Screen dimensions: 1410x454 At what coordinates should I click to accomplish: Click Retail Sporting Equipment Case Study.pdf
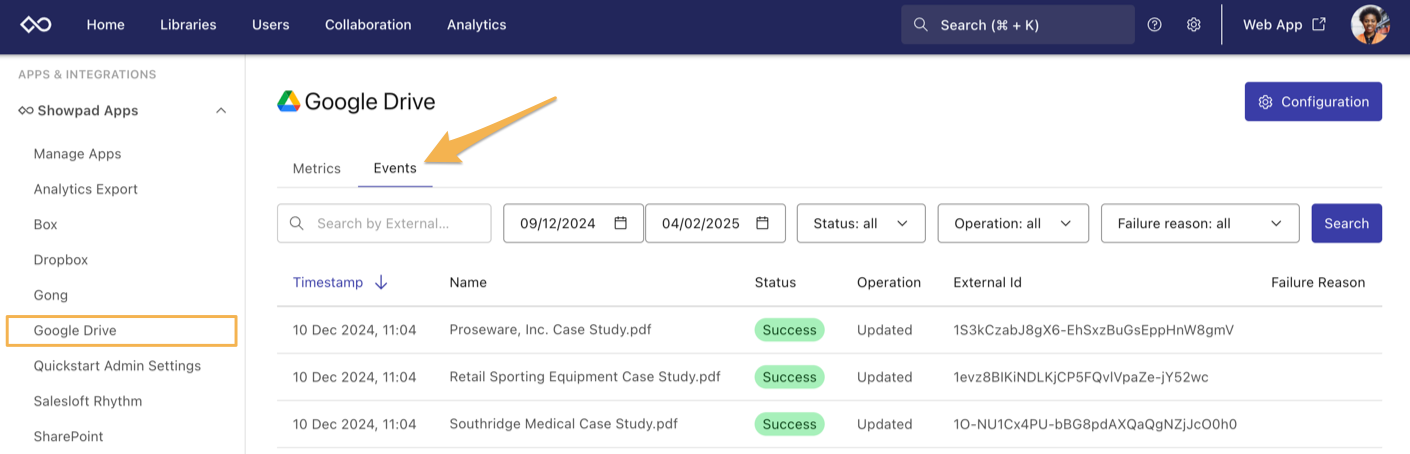(585, 377)
